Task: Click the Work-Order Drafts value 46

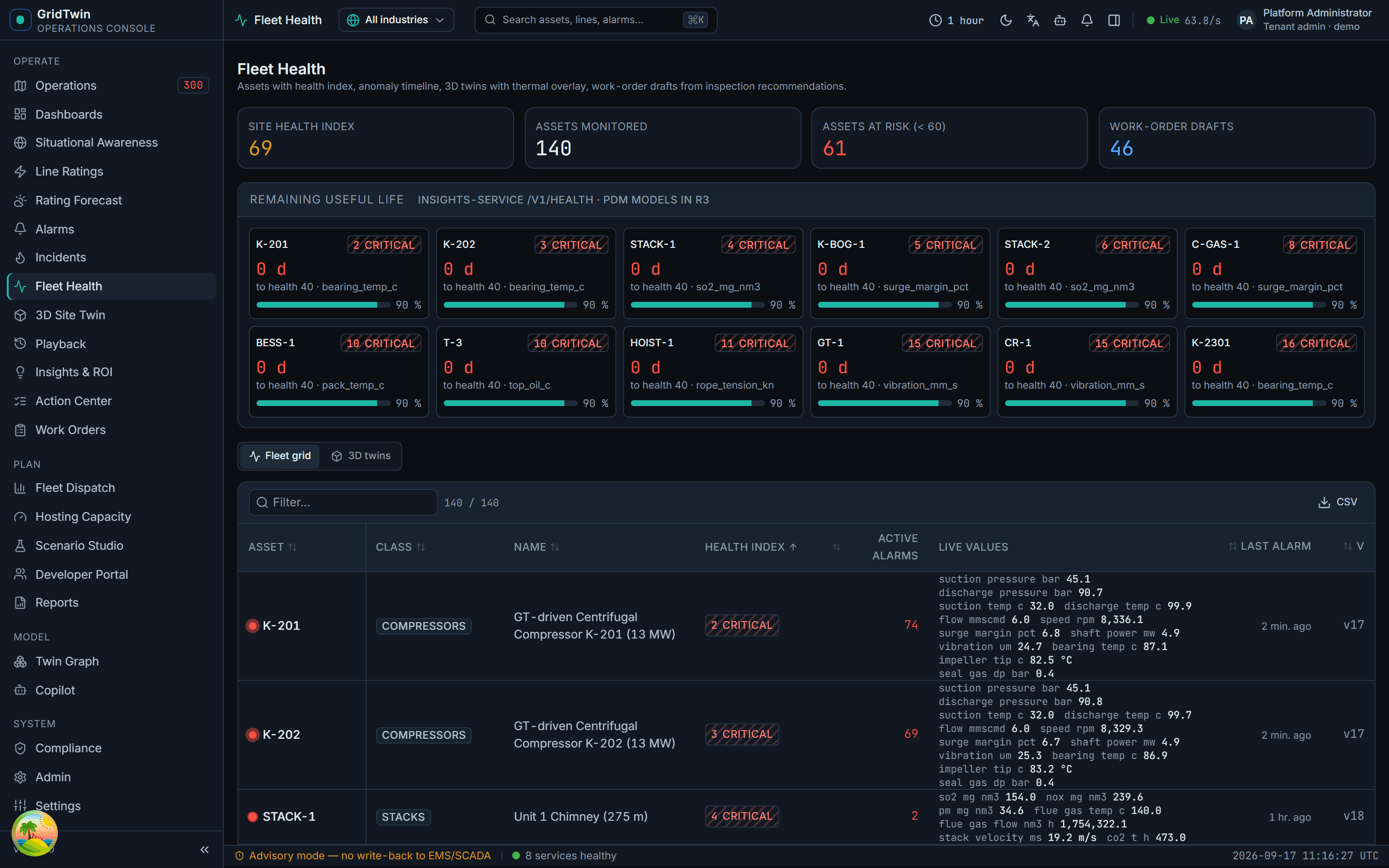Action: point(1121,149)
